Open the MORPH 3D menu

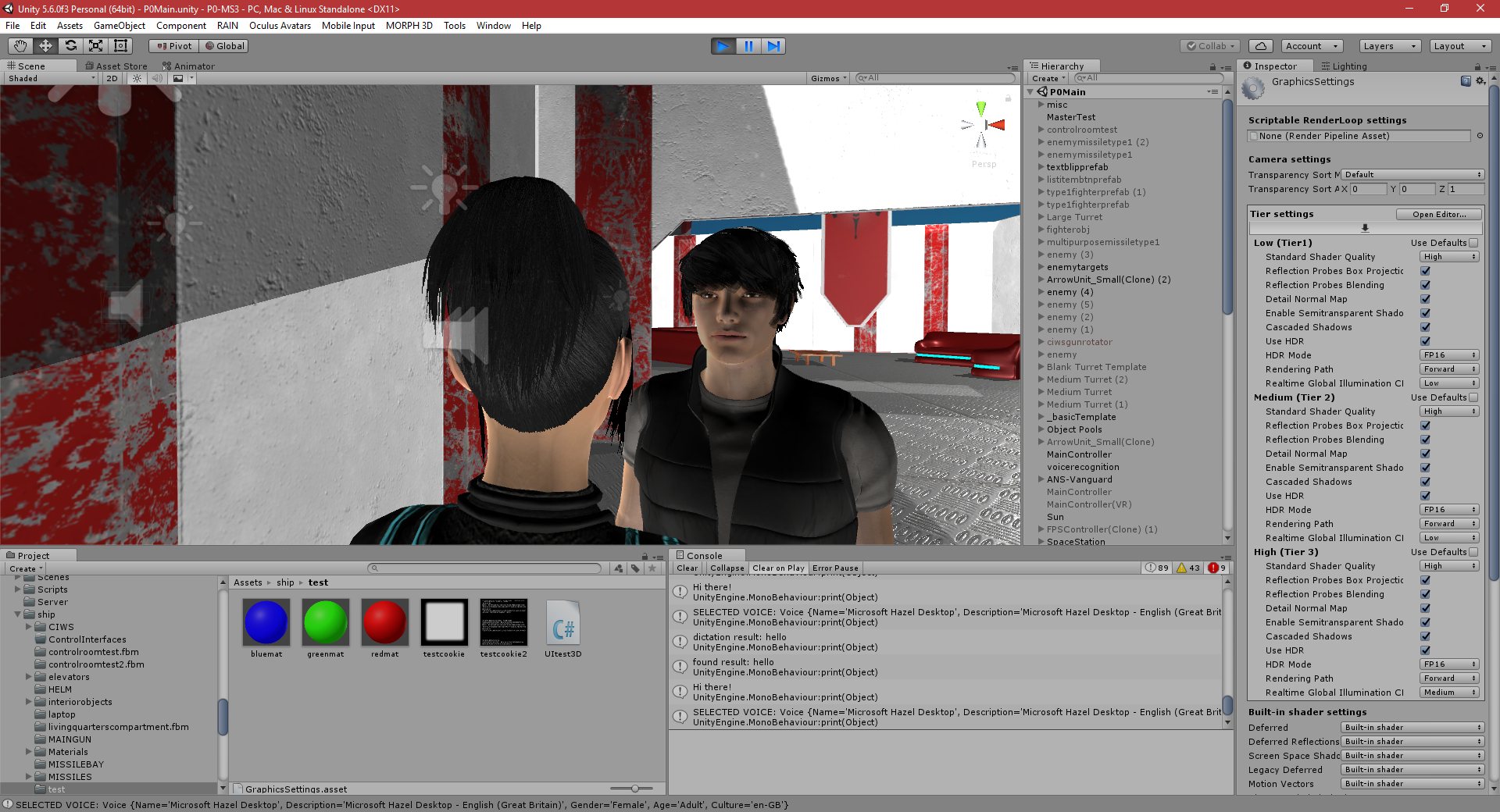coord(409,26)
